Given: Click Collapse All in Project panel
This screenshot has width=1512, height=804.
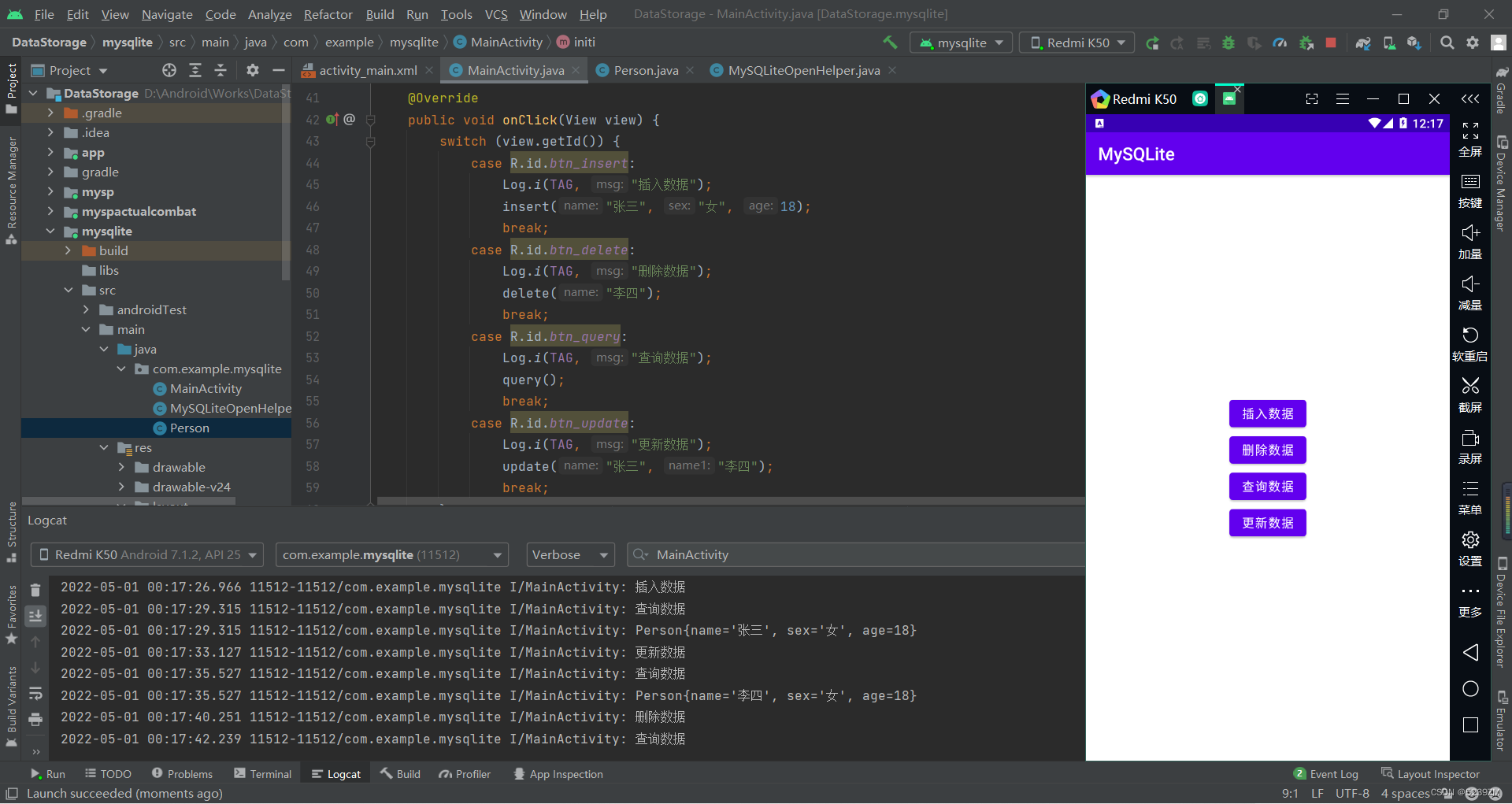Looking at the screenshot, I should tap(220, 71).
